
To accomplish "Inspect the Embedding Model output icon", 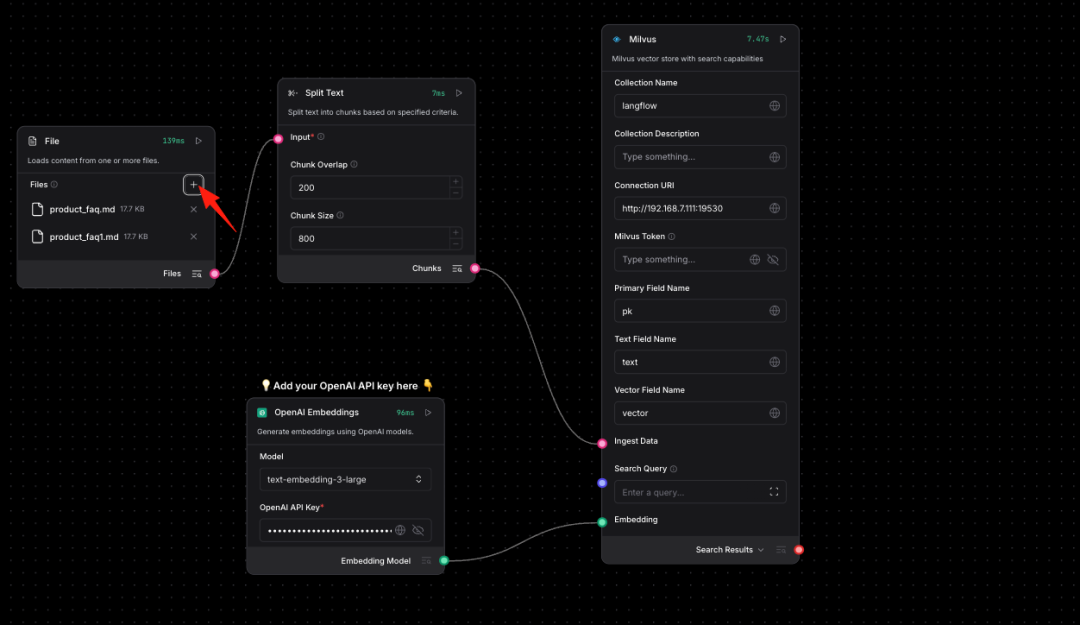I will [x=426, y=561].
